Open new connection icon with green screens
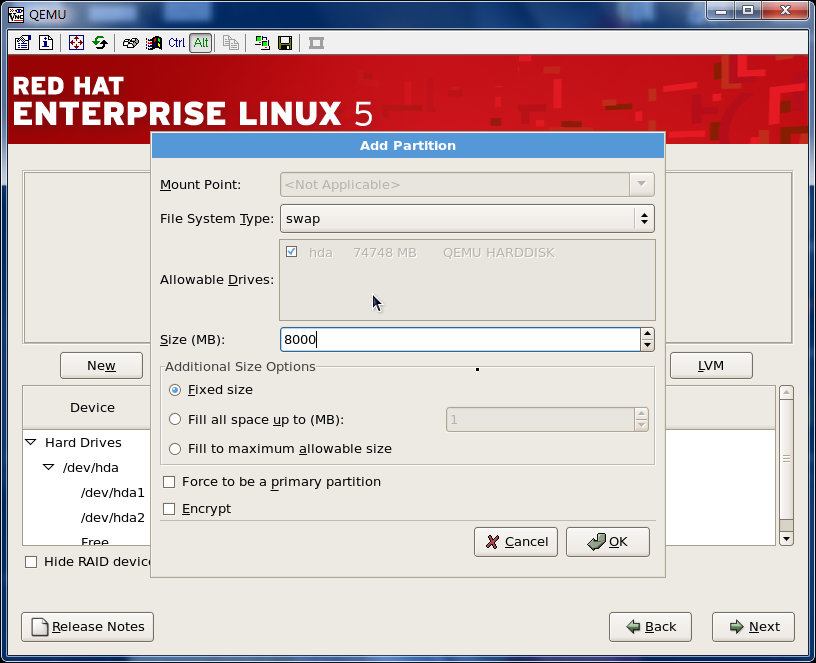The image size is (816, 663). tap(262, 43)
